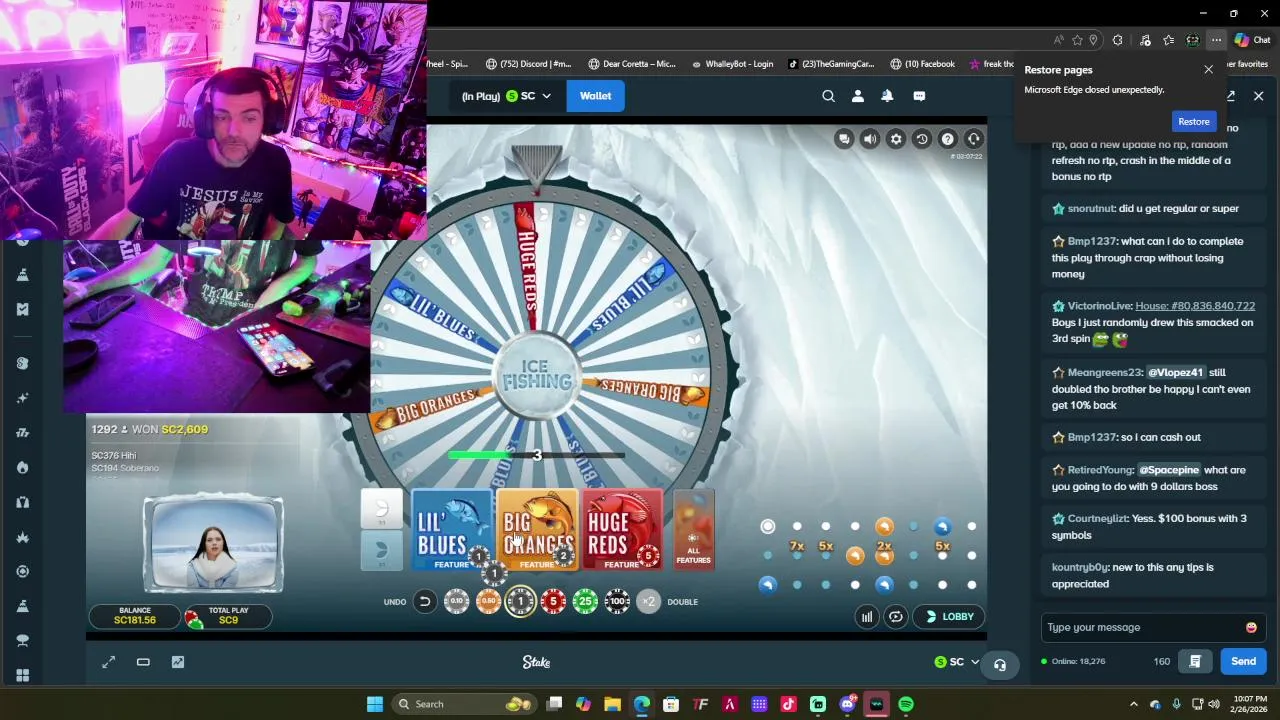The height and width of the screenshot is (720, 1280).
Task: Select the 0.50 orange chip
Action: tap(488, 601)
